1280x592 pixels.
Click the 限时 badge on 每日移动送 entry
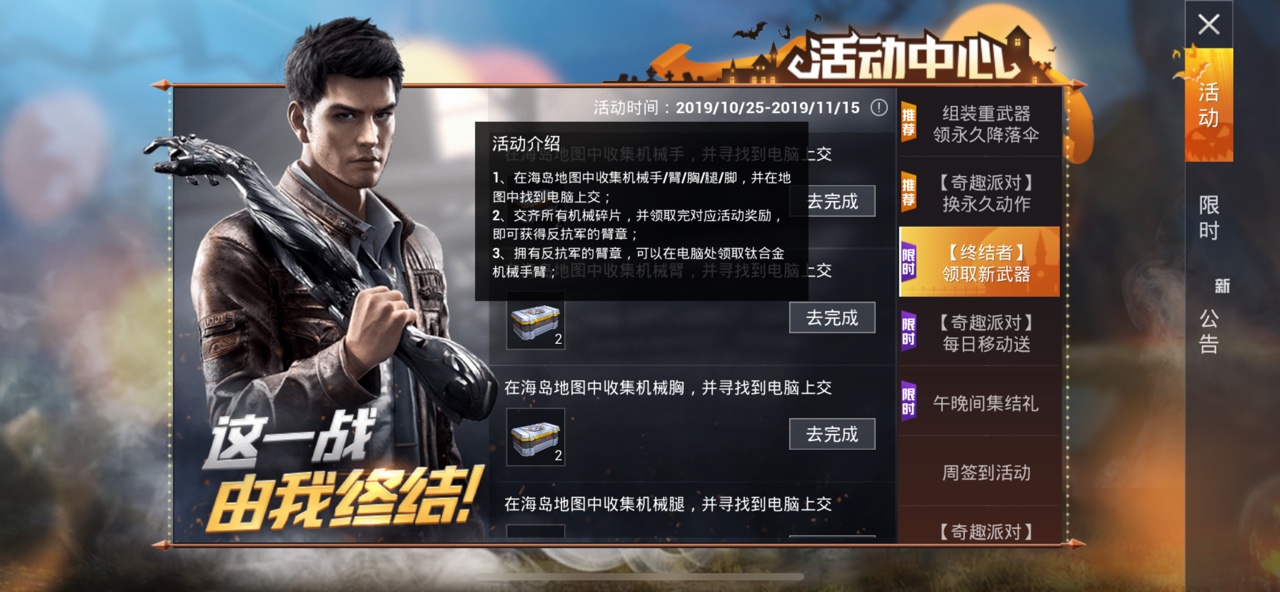(908, 331)
